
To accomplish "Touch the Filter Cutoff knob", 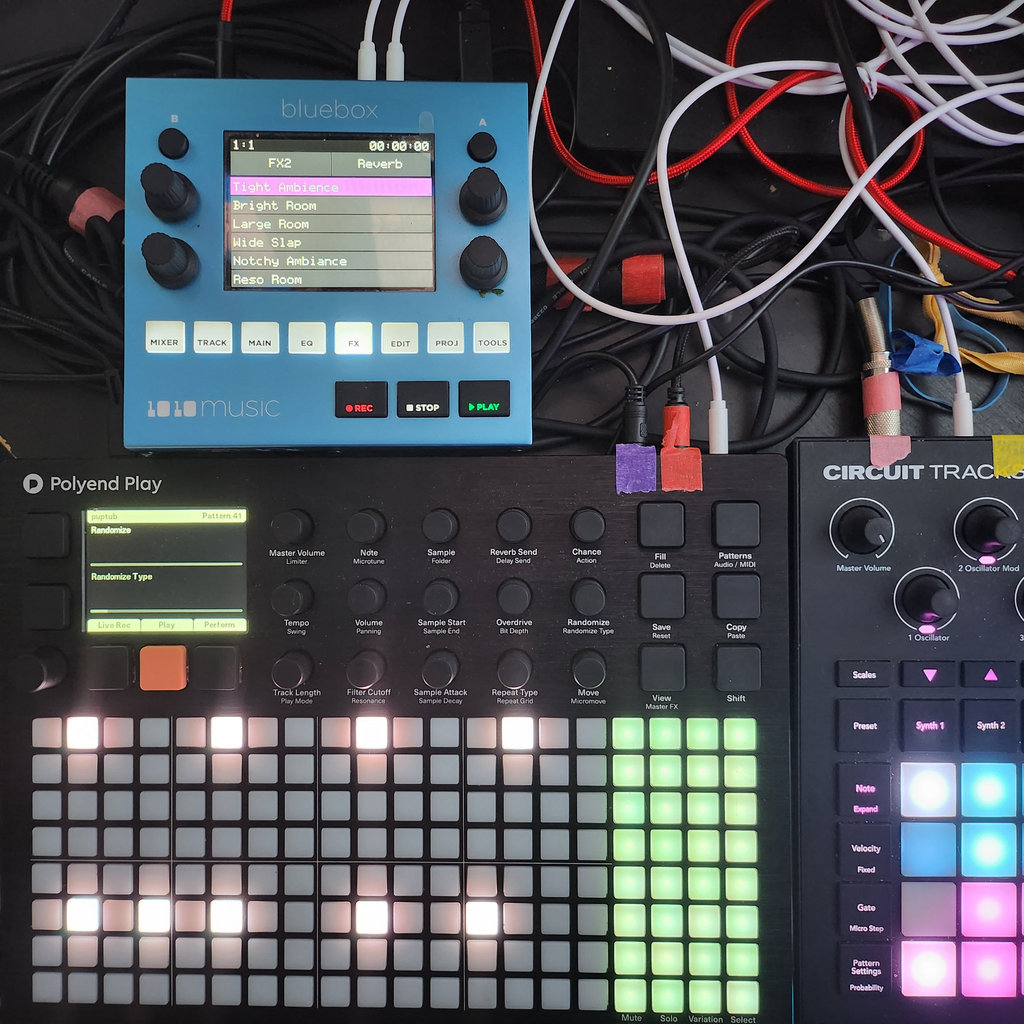I will (x=366, y=668).
